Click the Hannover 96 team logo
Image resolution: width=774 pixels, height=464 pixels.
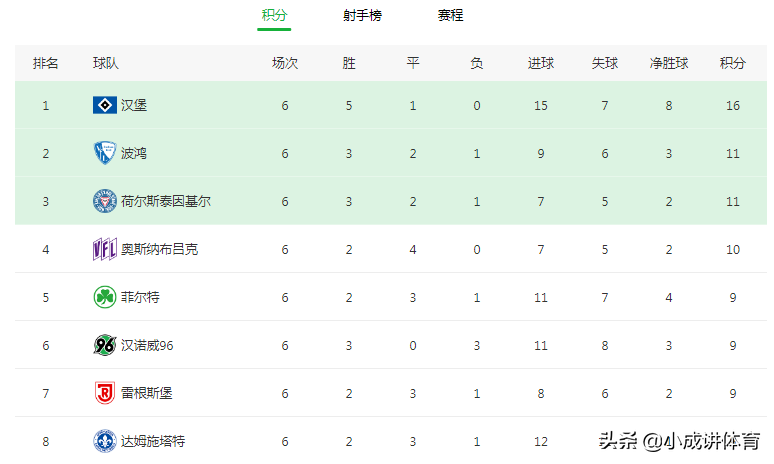(105, 345)
